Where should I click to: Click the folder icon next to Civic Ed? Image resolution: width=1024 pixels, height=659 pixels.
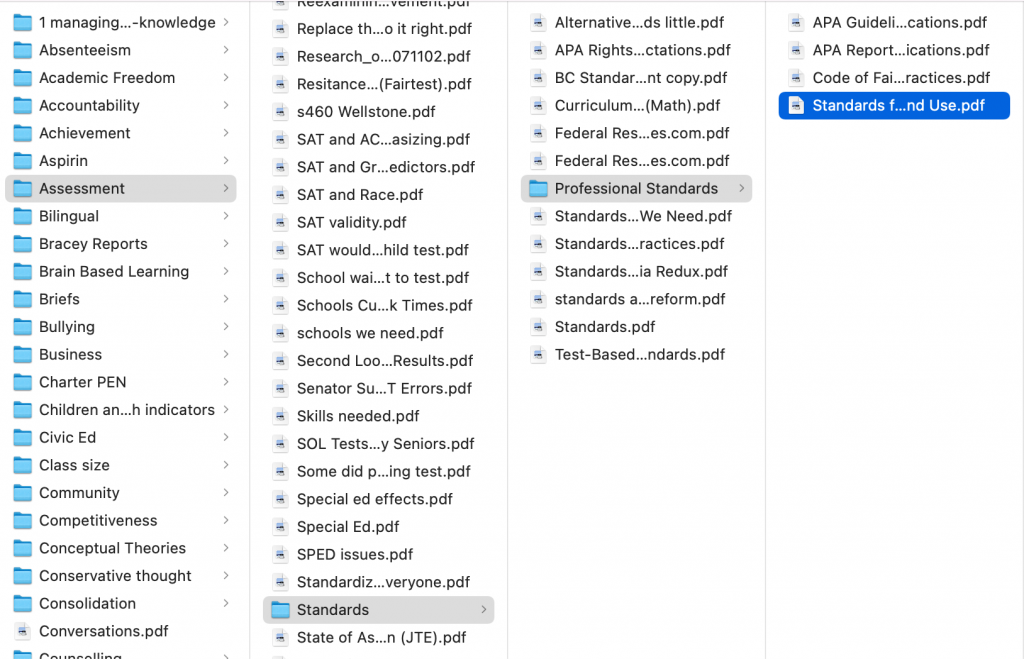tap(22, 437)
